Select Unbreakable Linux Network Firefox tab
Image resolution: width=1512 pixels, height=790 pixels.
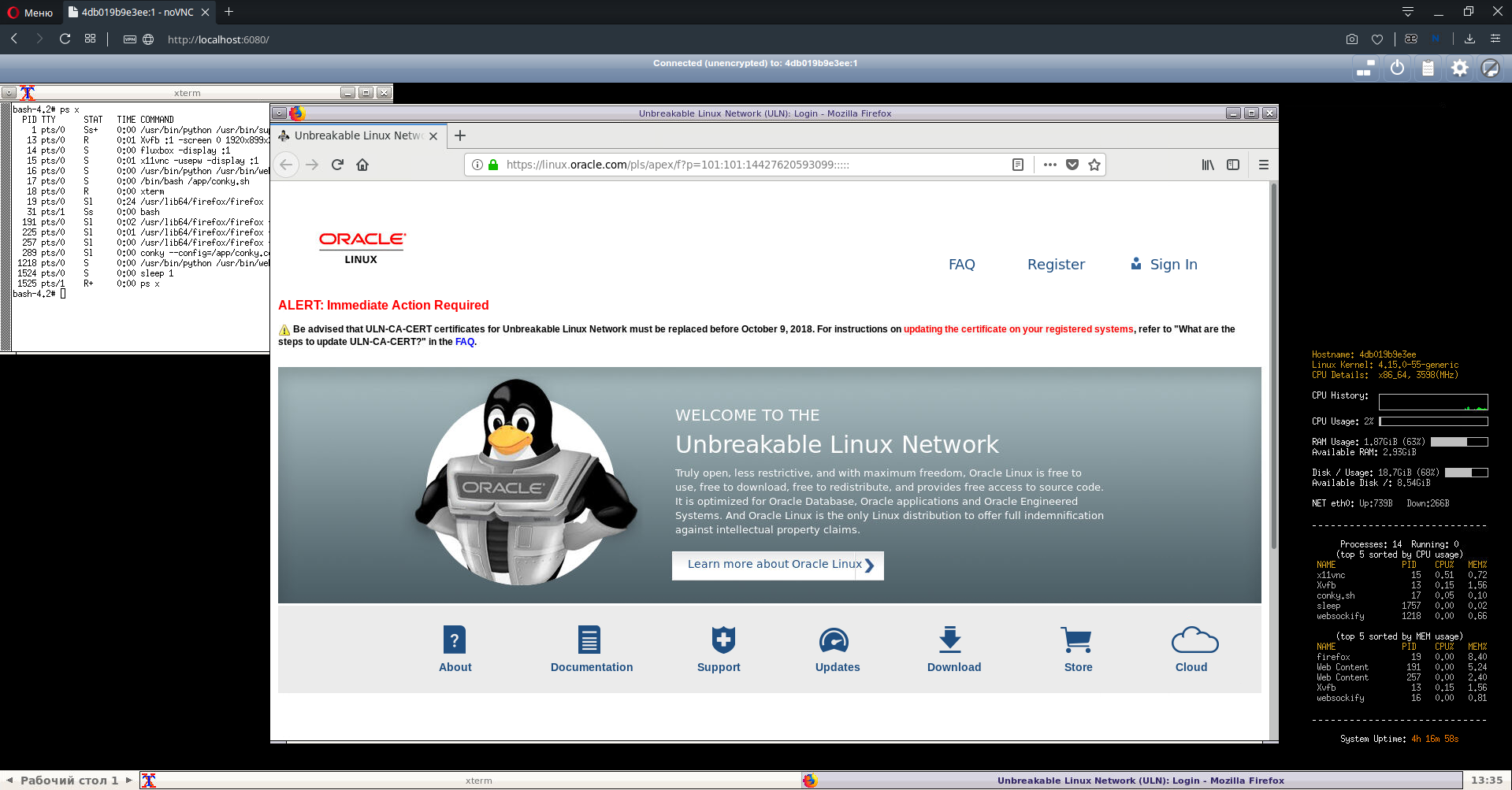(x=359, y=135)
